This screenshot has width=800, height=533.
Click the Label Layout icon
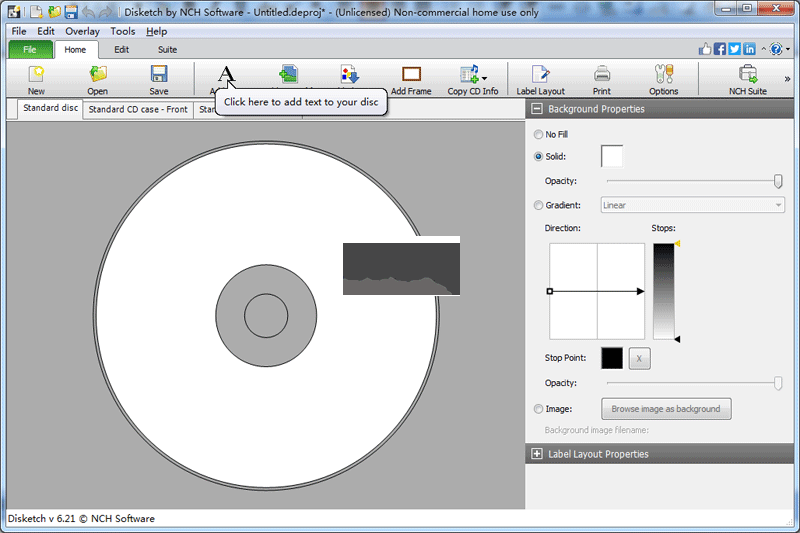[x=540, y=78]
